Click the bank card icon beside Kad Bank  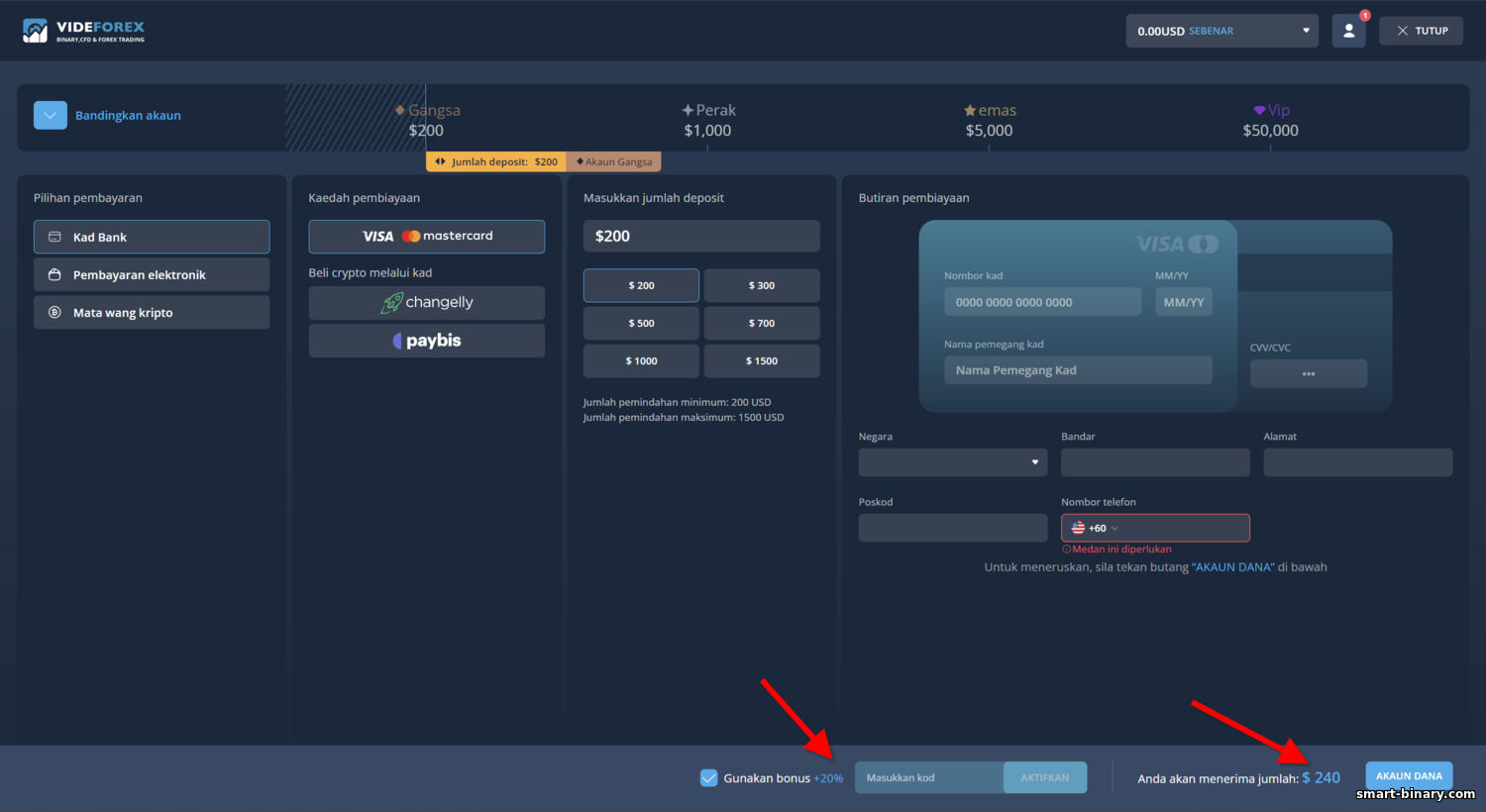click(54, 237)
